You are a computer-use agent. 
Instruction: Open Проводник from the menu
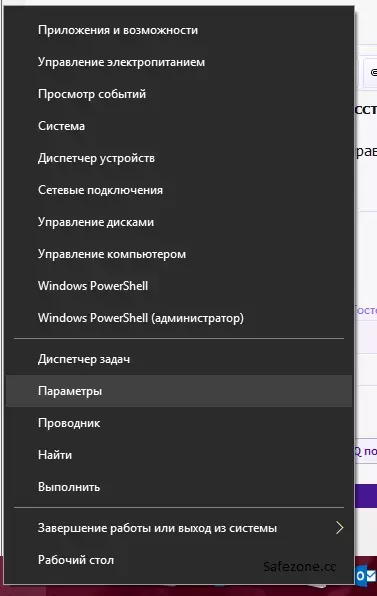179,423
